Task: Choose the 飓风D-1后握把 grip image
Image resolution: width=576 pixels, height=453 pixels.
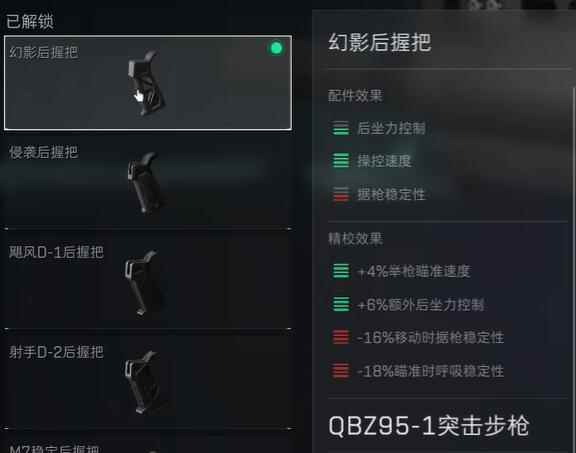Action: (x=141, y=283)
